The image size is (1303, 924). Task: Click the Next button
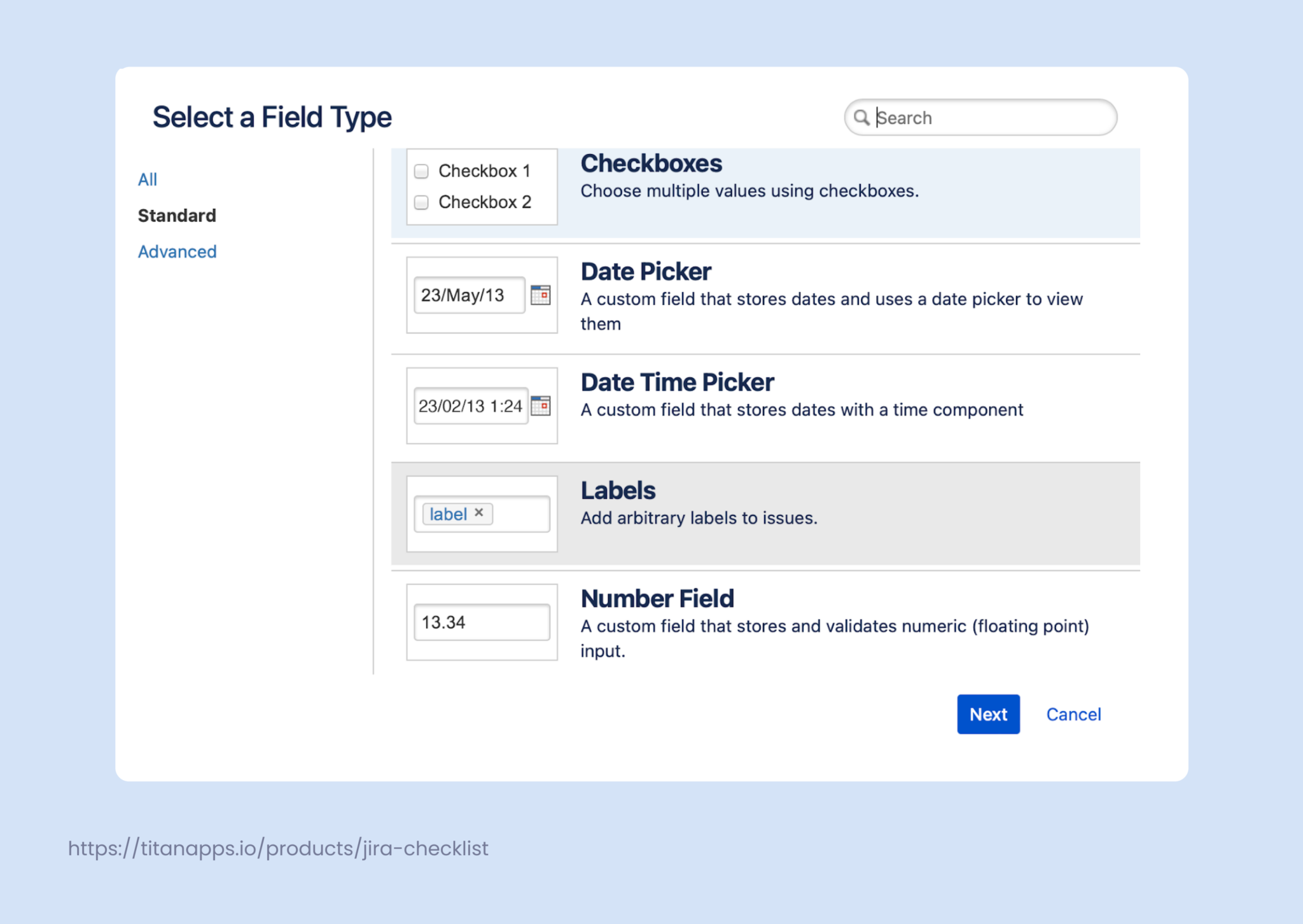point(988,714)
